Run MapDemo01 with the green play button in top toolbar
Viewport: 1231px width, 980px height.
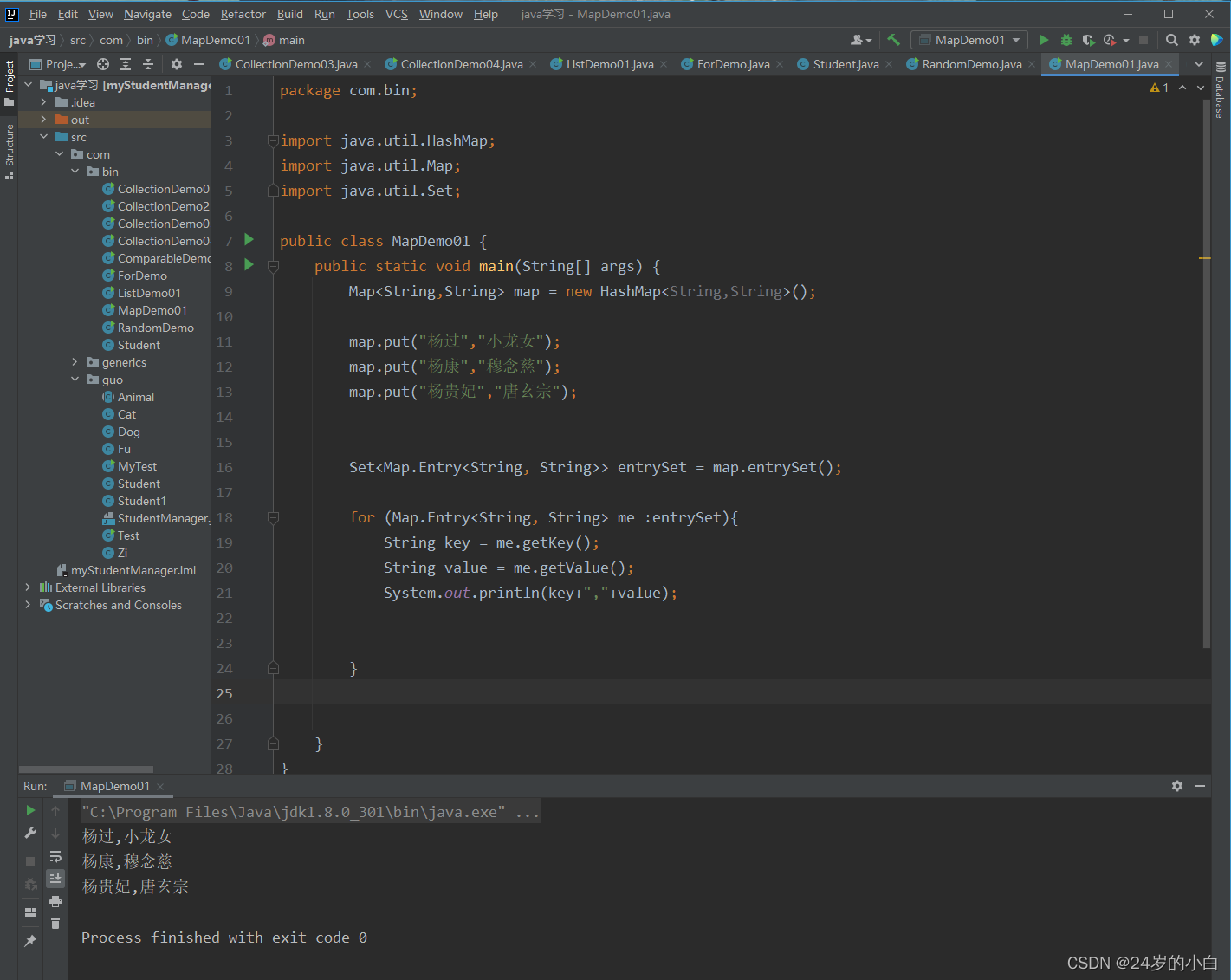point(1044,40)
